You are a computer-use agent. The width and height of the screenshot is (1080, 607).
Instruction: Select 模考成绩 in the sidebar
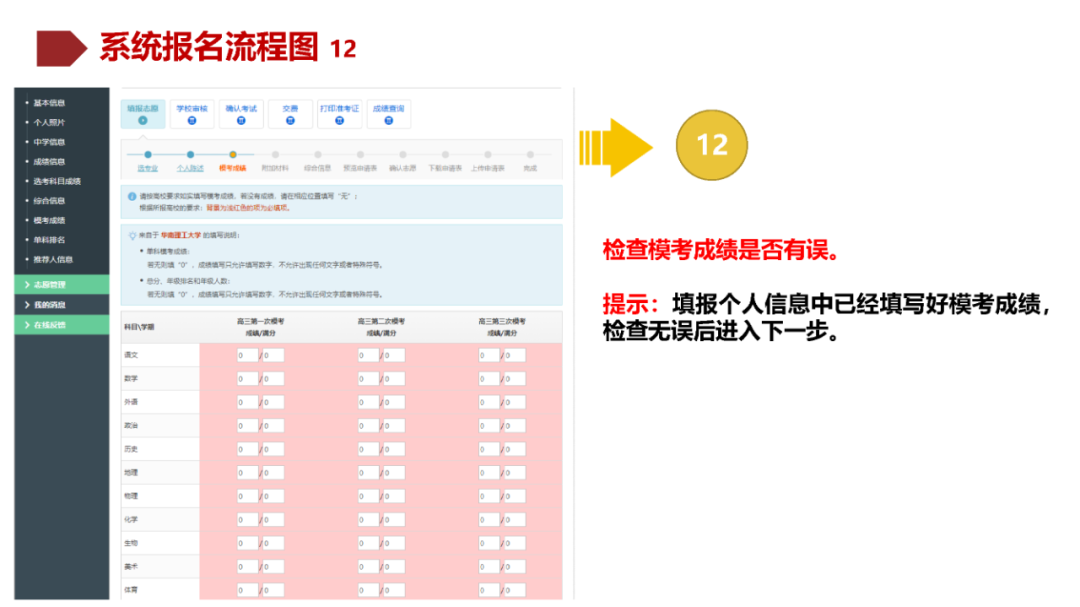[x=49, y=219]
